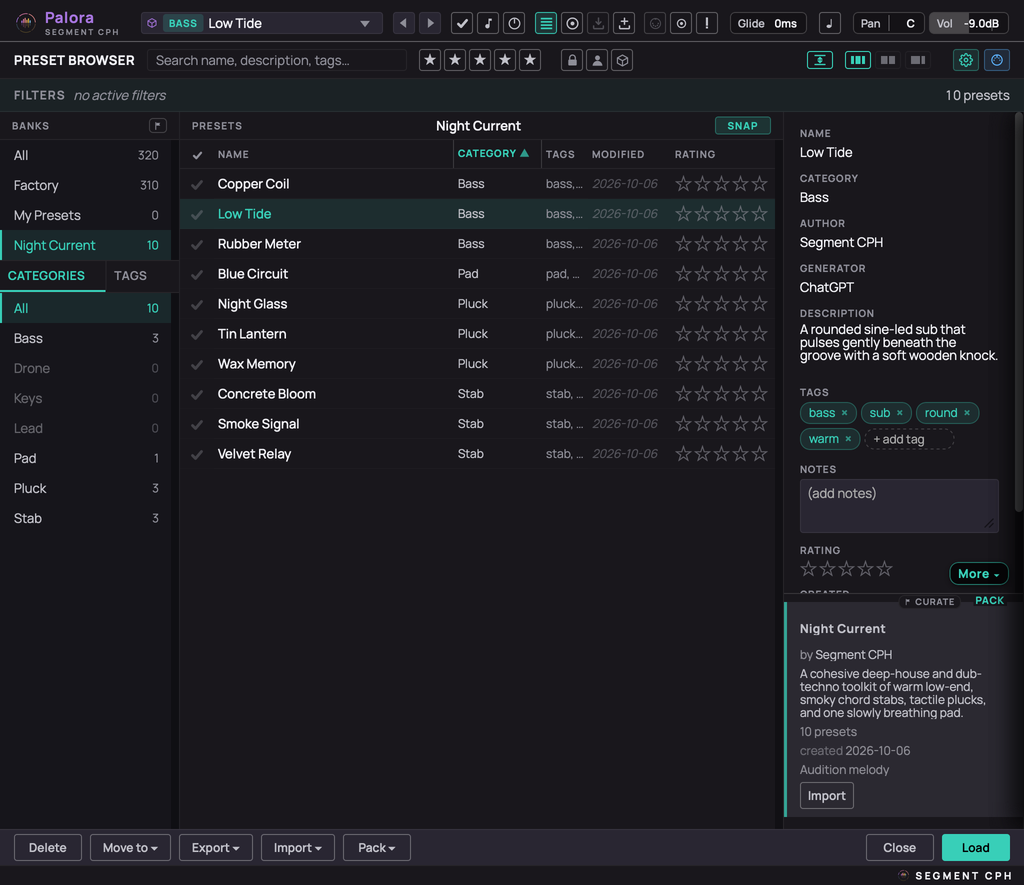Adjust the Pan control
Screen dimensions: 1024x885
click(x=889, y=24)
